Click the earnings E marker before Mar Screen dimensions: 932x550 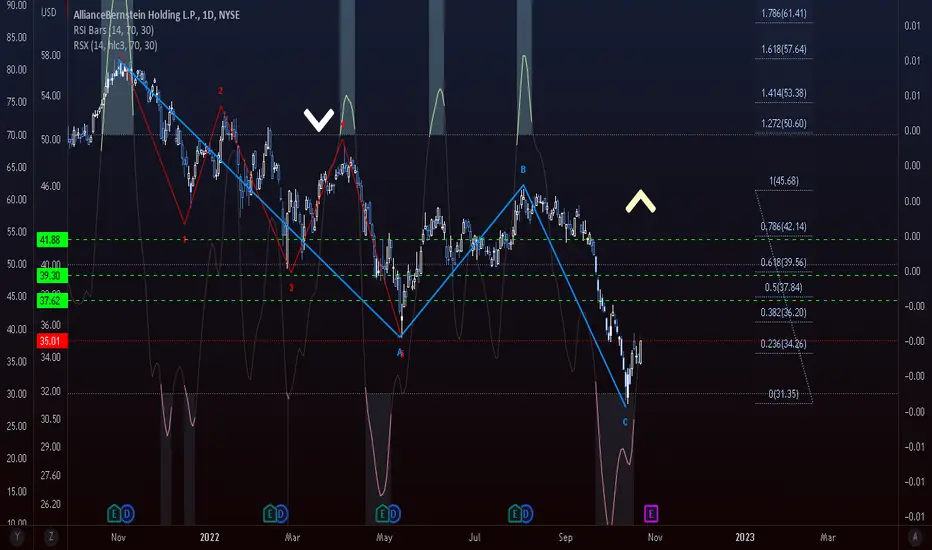point(270,513)
